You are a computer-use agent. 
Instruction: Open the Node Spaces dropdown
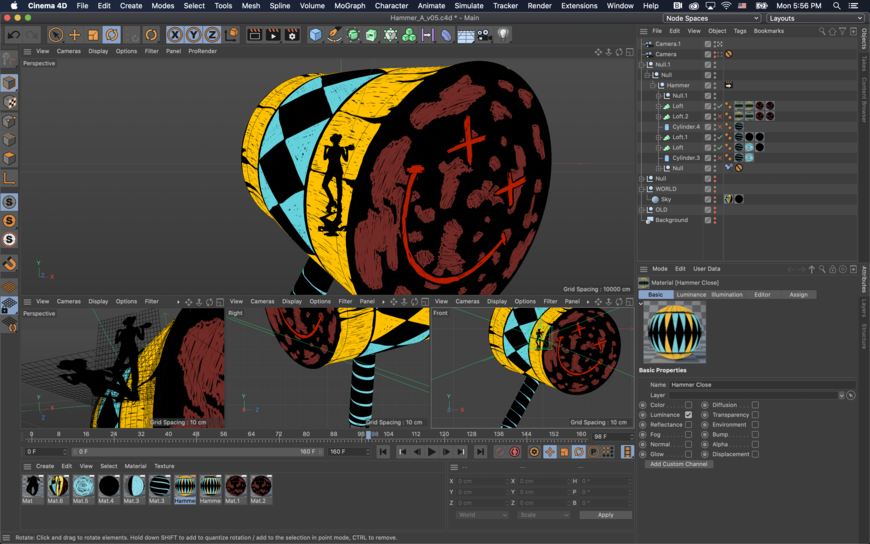[712, 18]
